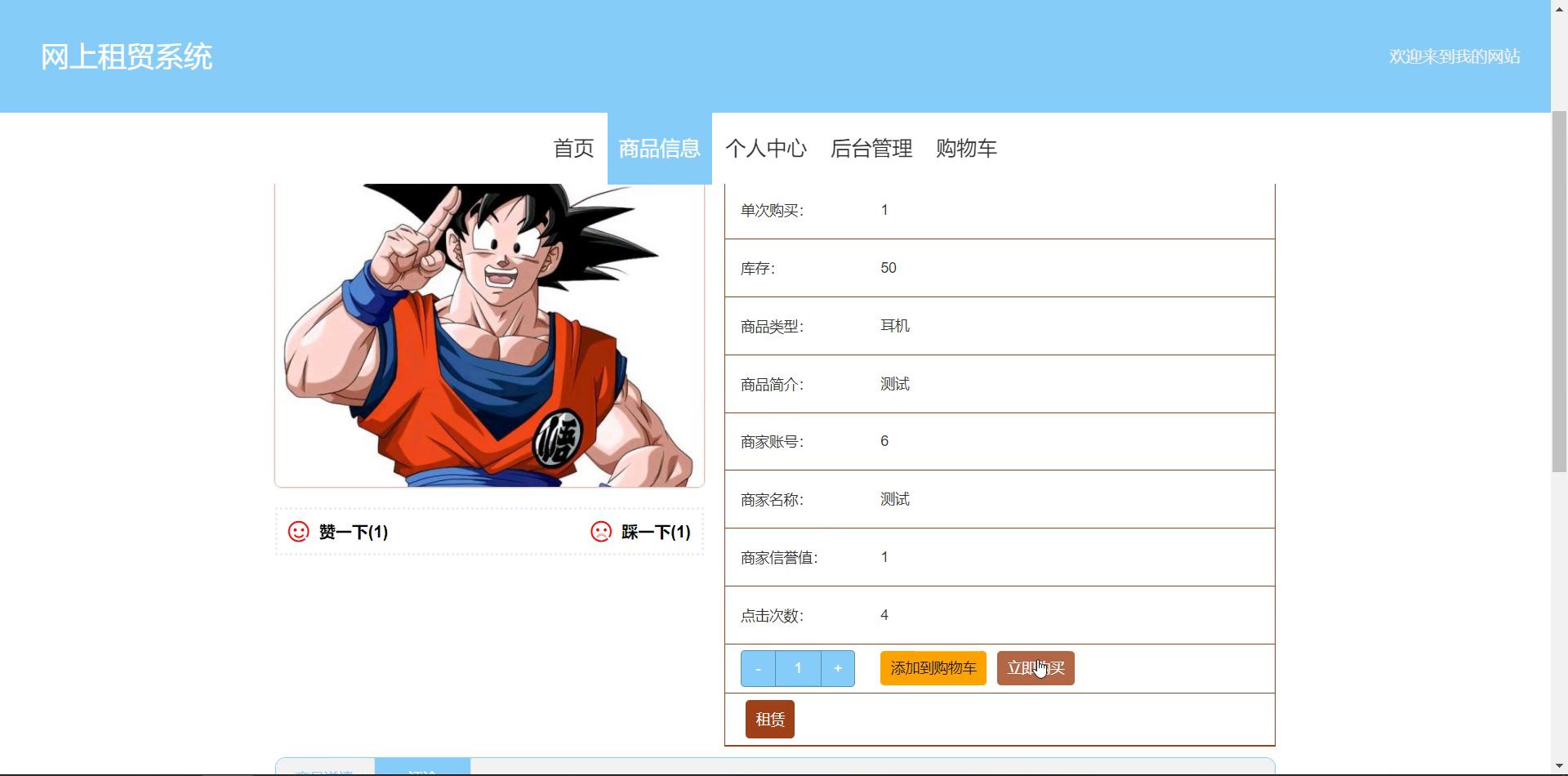Click the smiley face like icon
Viewport: 1568px width, 776px height.
pyautogui.click(x=299, y=532)
